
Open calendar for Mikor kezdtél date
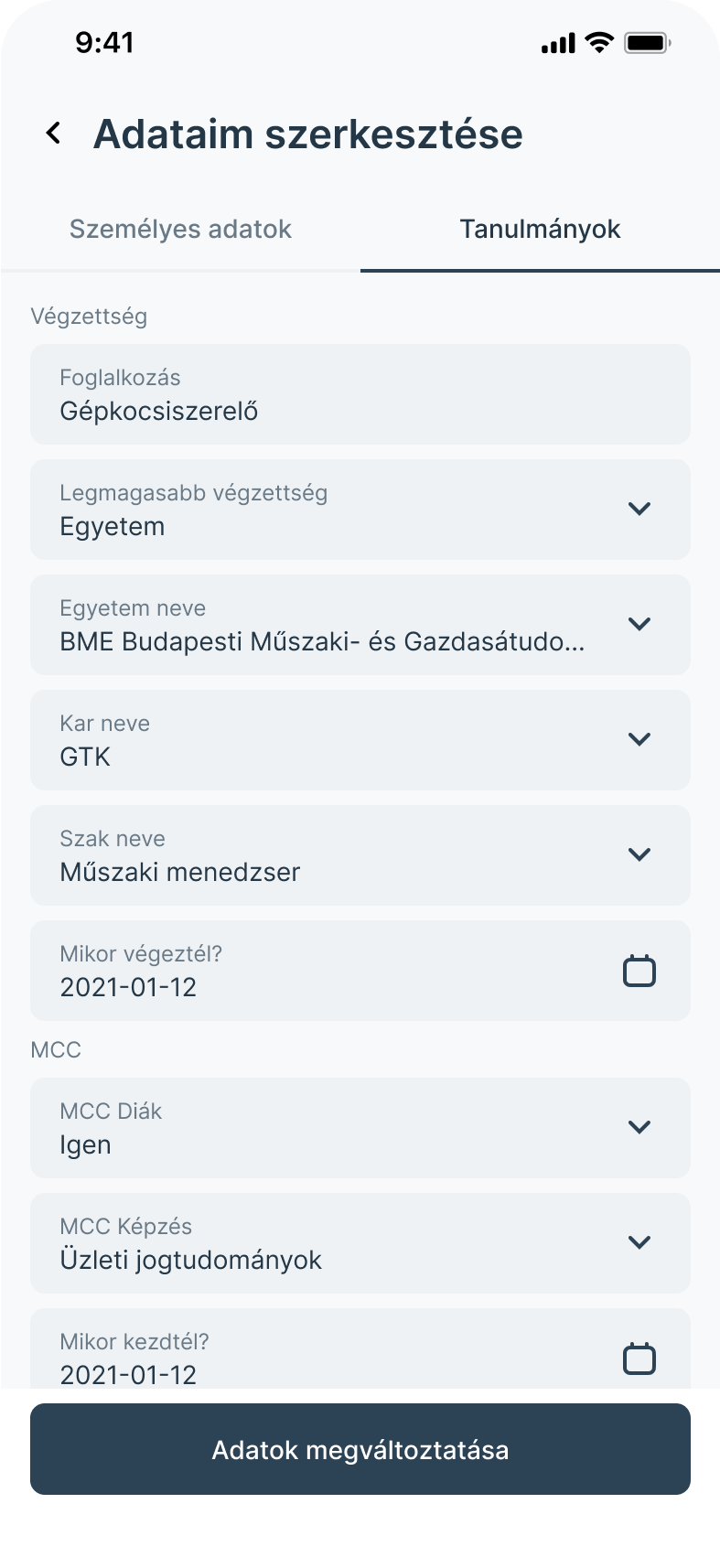tap(639, 1359)
